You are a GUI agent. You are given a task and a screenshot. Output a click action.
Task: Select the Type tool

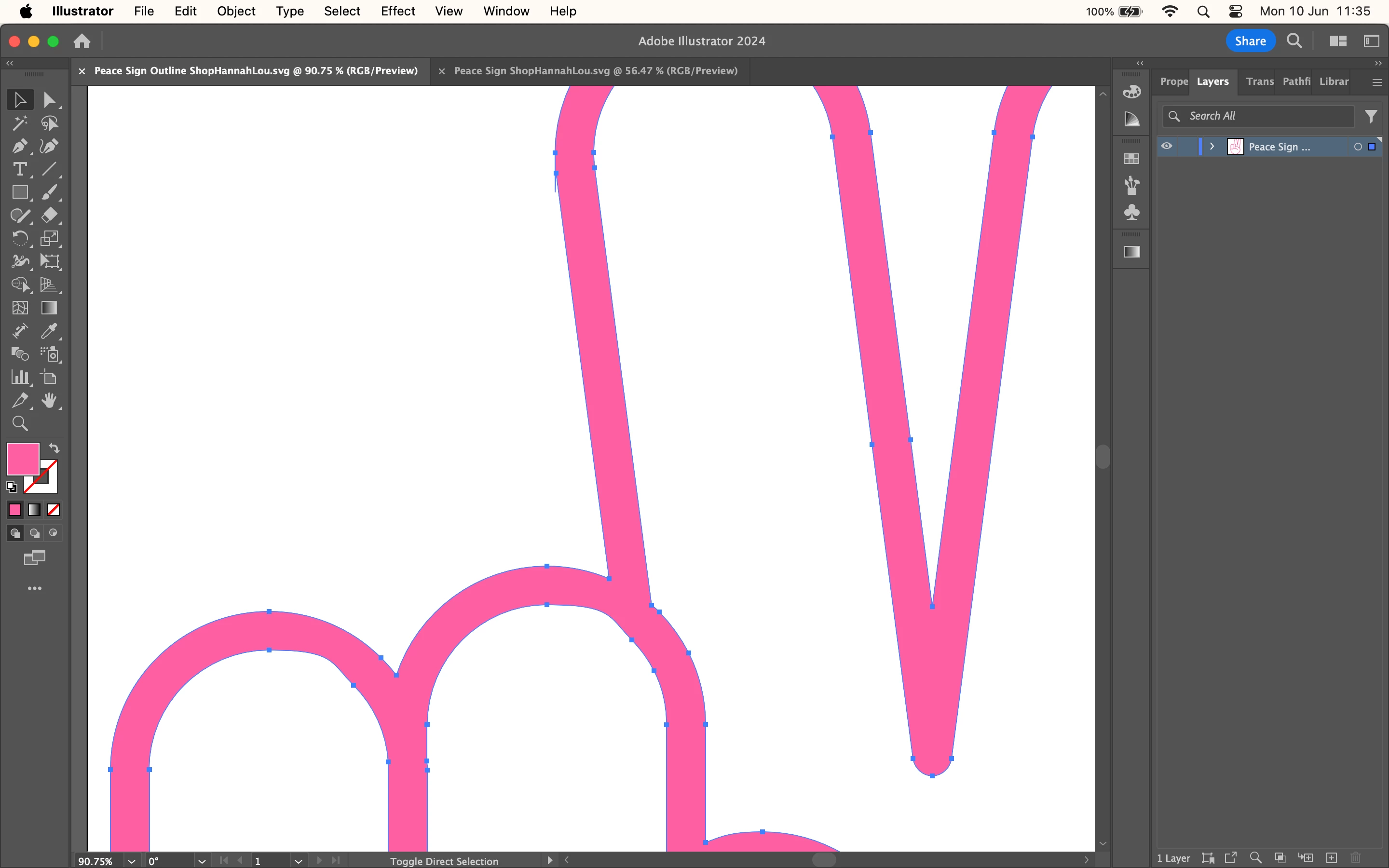coord(19,169)
